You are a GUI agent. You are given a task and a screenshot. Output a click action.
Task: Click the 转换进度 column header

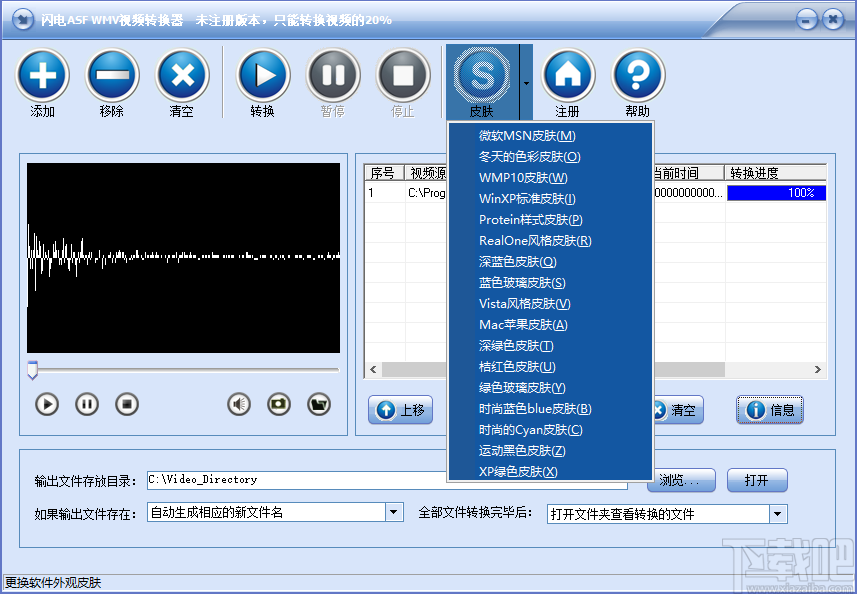tap(776, 173)
